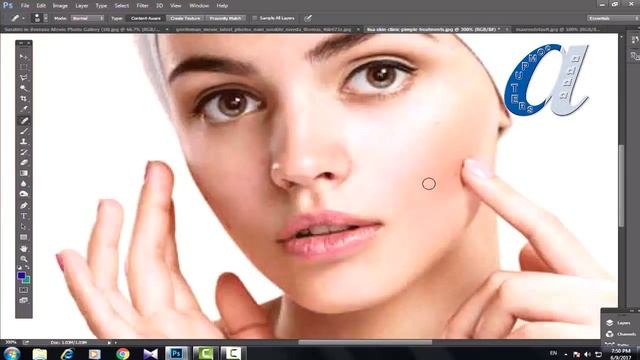Open File Explorer from the taskbar
This screenshot has width=640, height=360.
pos(40,354)
